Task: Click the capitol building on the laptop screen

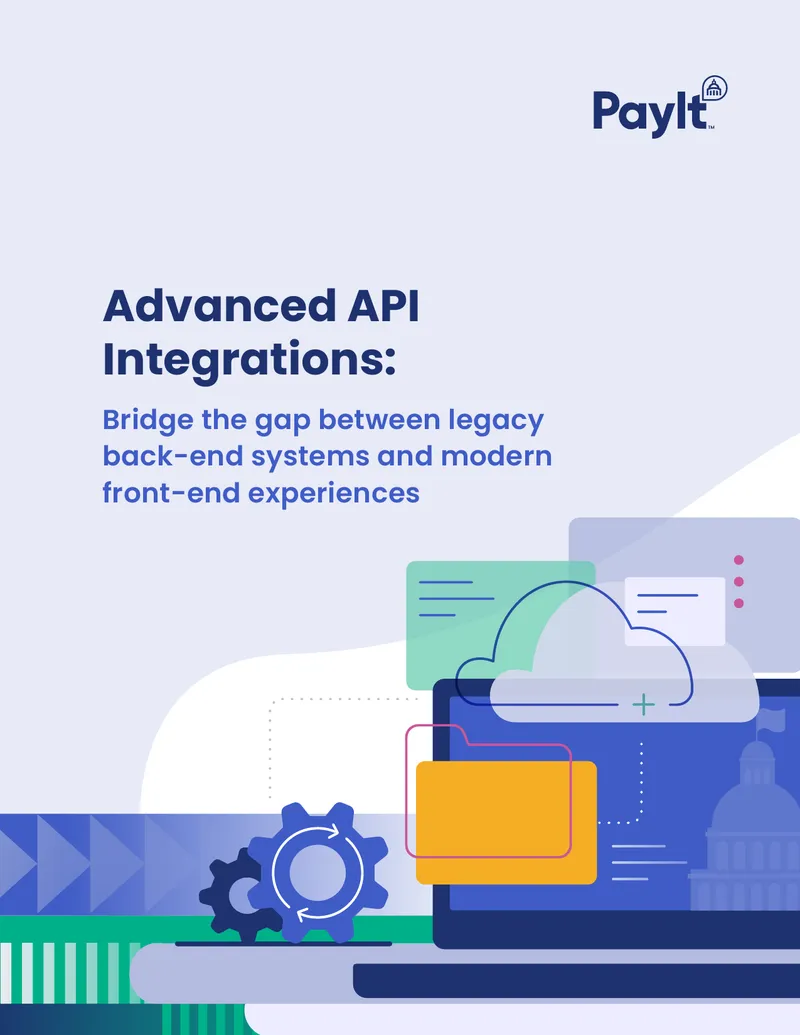Action: click(746, 810)
